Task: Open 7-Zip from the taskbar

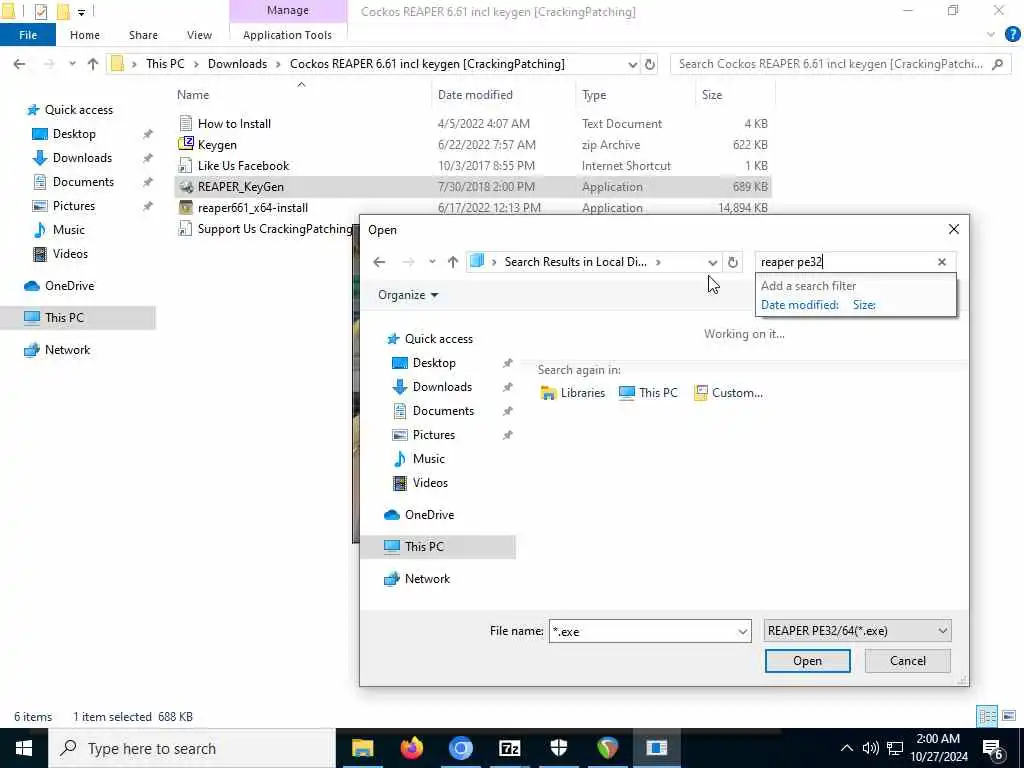Action: [x=509, y=748]
